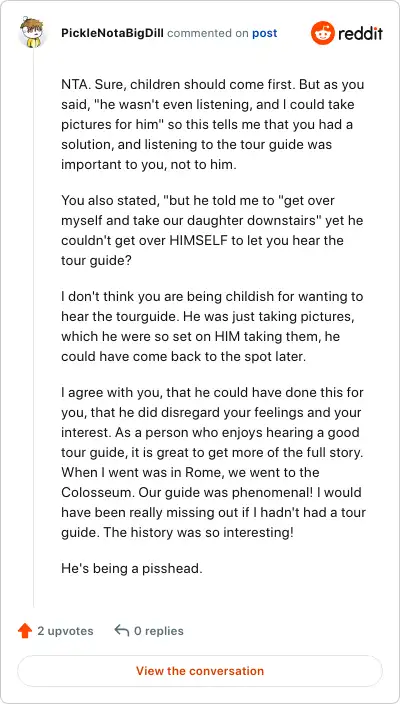Click the "View the conversation" button

click(200, 671)
